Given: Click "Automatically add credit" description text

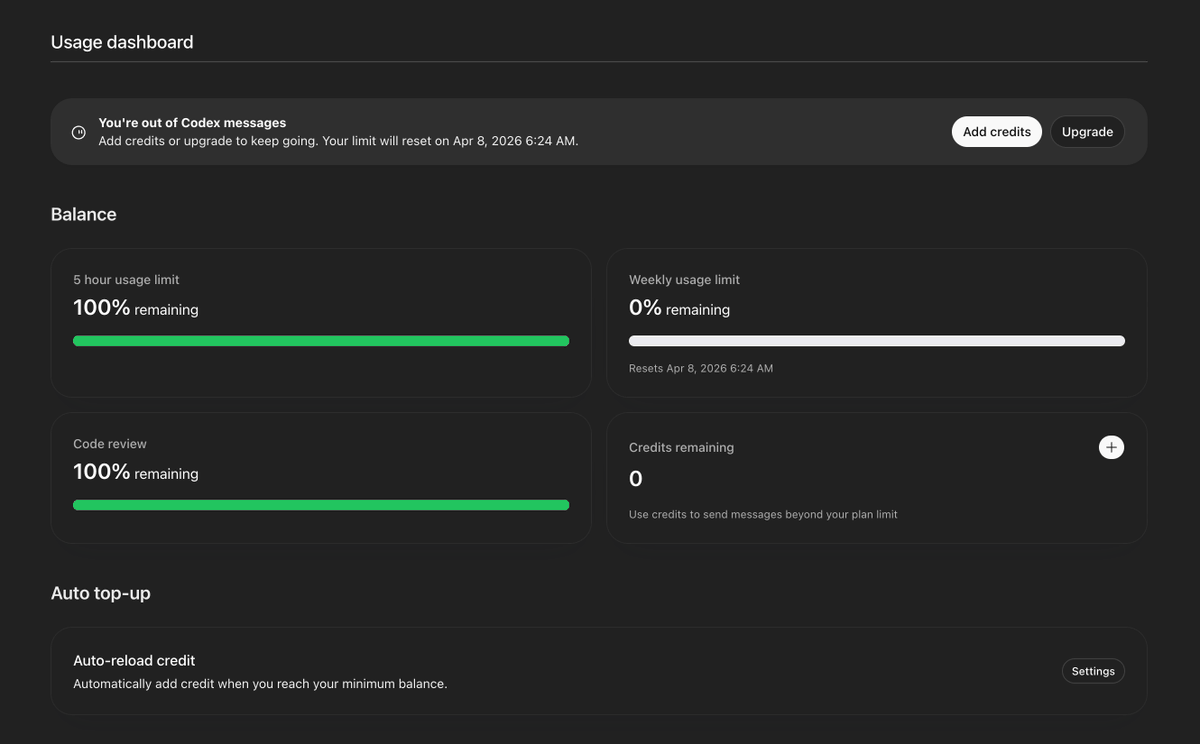Looking at the screenshot, I should point(260,684).
